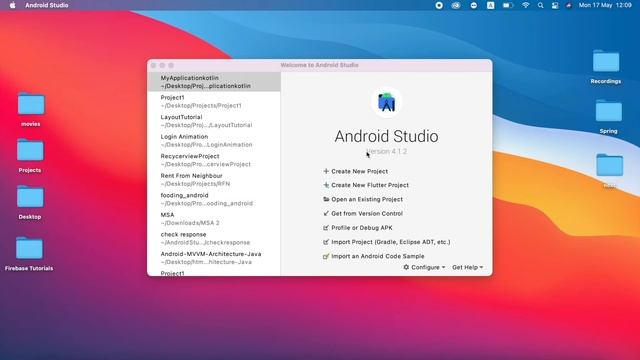This screenshot has width=640, height=360.
Task: Open the Android Studio menu
Action: 47,5
